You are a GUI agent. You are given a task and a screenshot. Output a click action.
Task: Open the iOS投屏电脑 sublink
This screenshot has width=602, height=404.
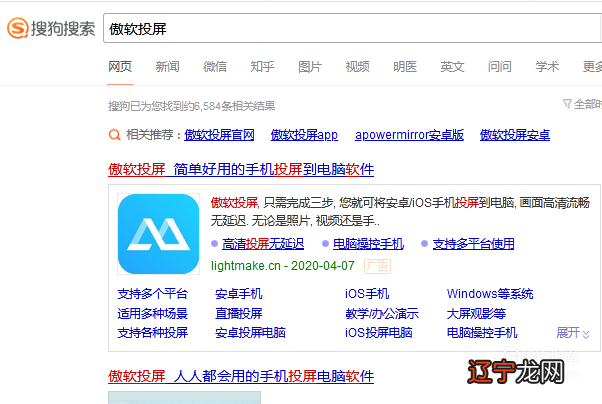coord(379,333)
